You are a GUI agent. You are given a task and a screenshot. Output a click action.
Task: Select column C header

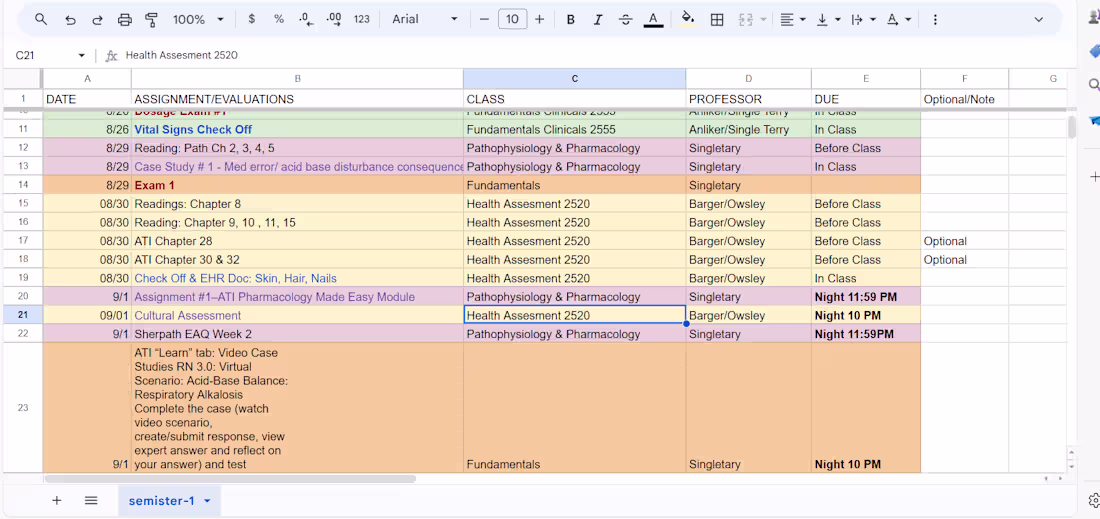click(x=575, y=79)
